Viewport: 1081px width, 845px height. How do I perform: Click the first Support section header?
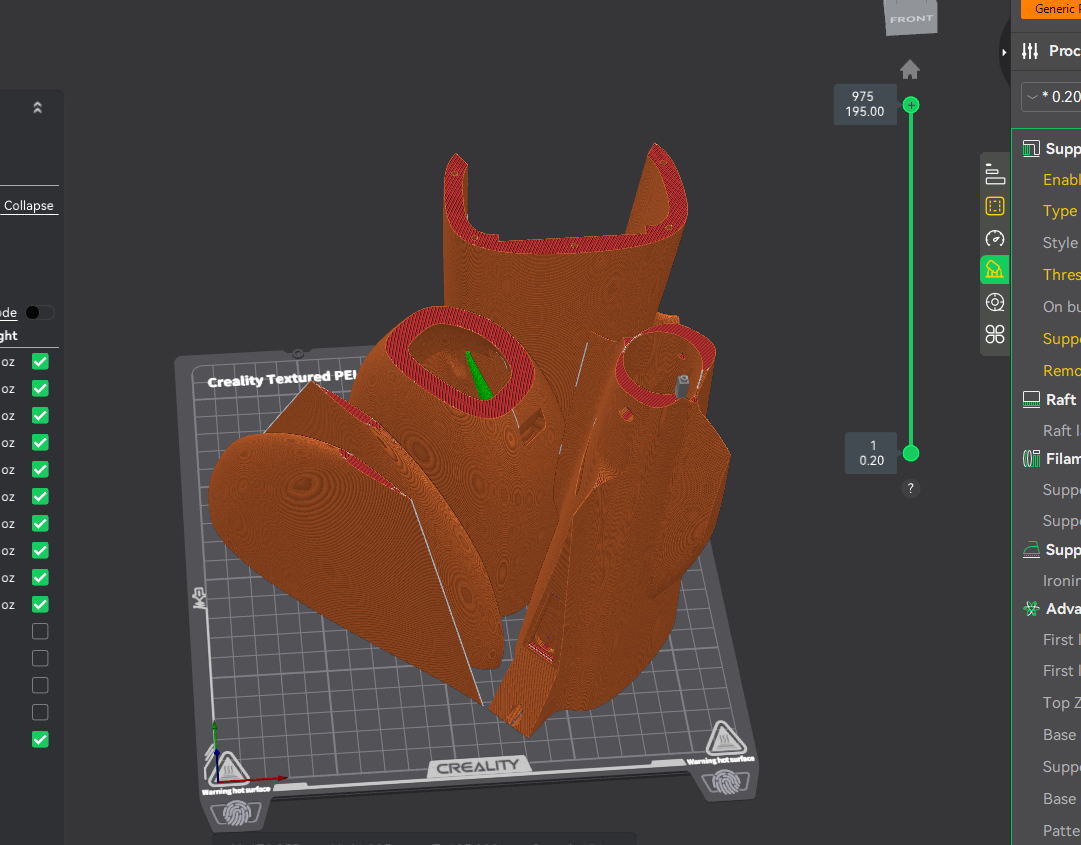coord(1062,148)
